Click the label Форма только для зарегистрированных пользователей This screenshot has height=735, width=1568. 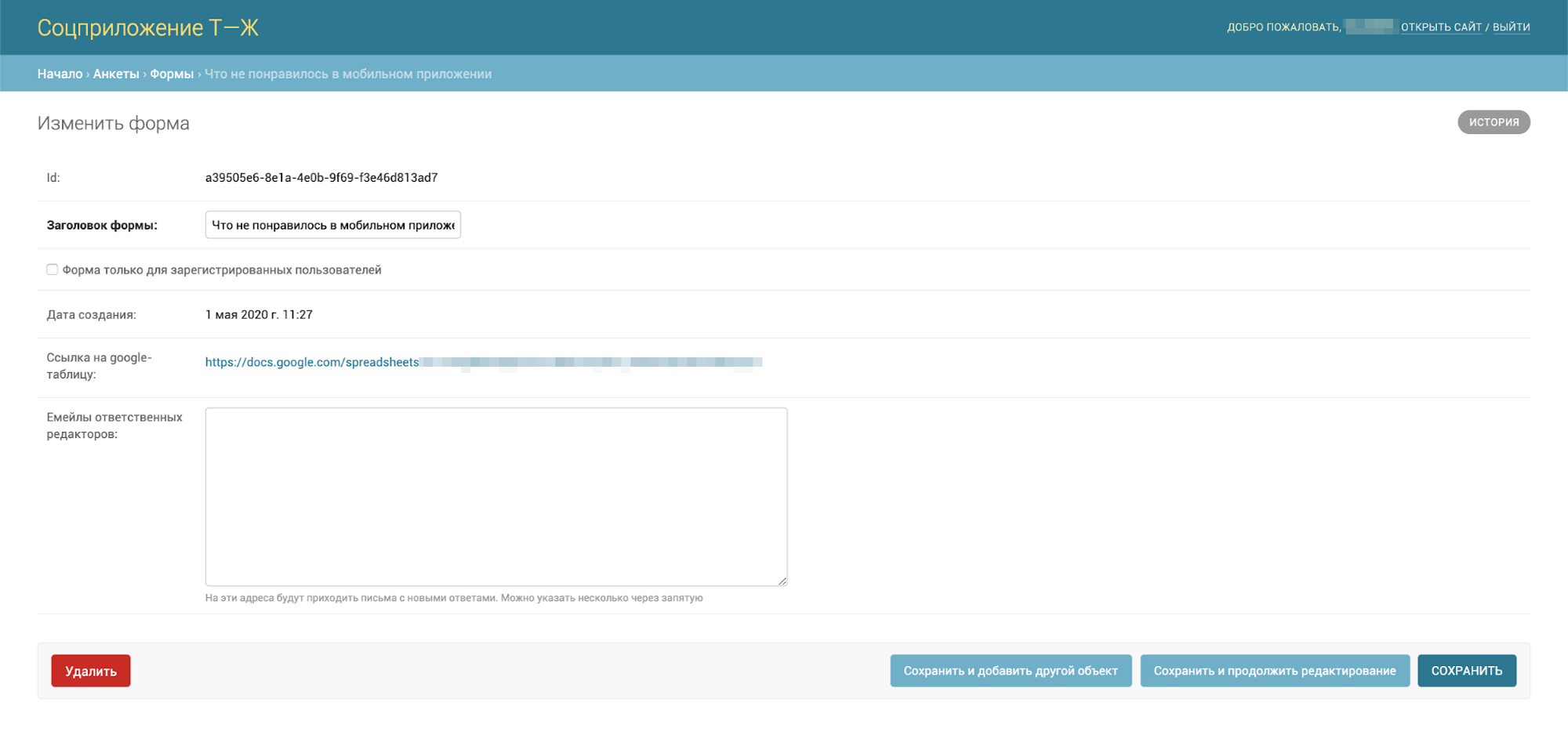click(x=222, y=270)
